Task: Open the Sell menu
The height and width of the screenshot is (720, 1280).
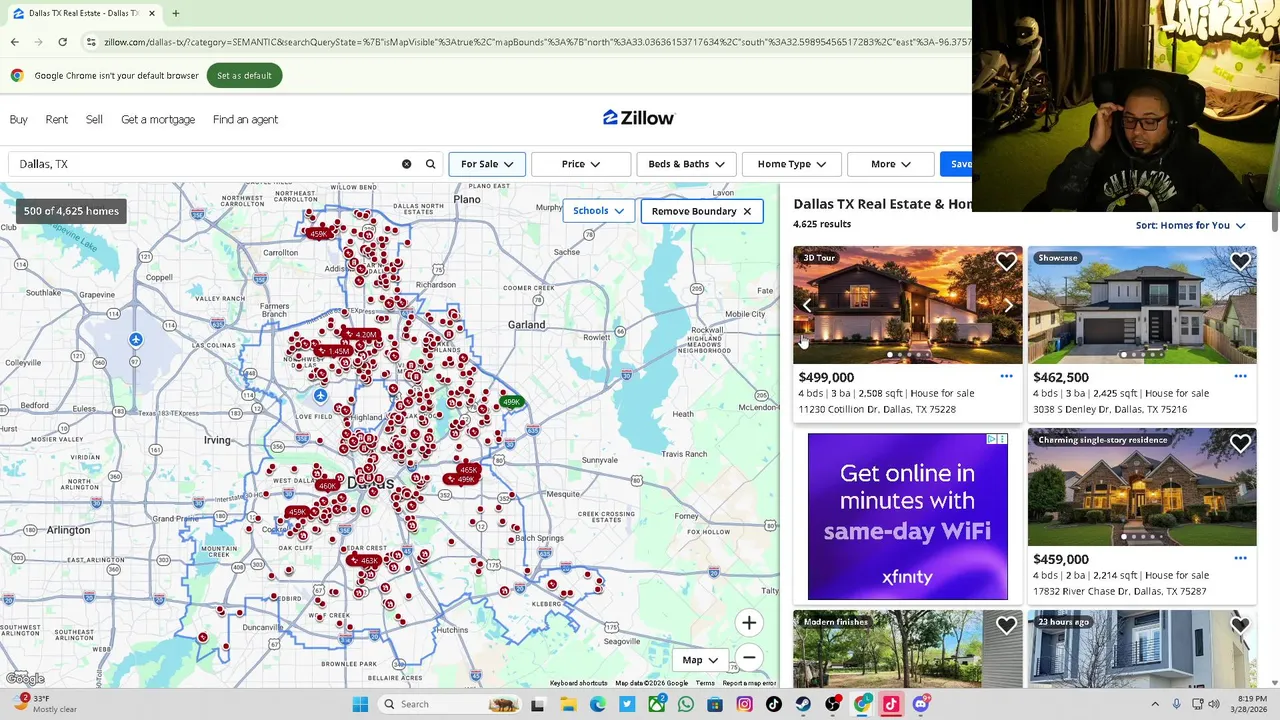Action: [x=94, y=119]
